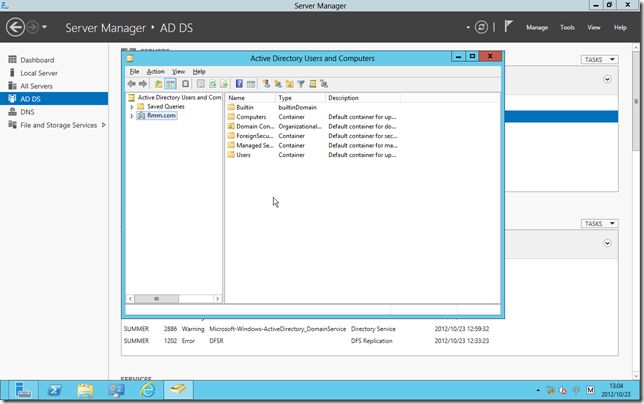The height and width of the screenshot is (404, 644).
Task: Click the Create new organizational unit icon
Action: click(290, 84)
